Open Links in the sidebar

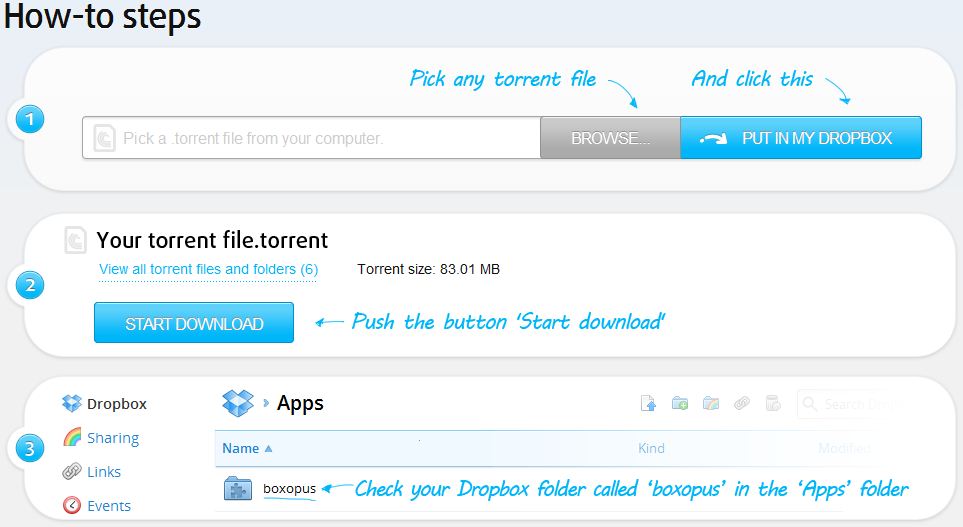[104, 472]
